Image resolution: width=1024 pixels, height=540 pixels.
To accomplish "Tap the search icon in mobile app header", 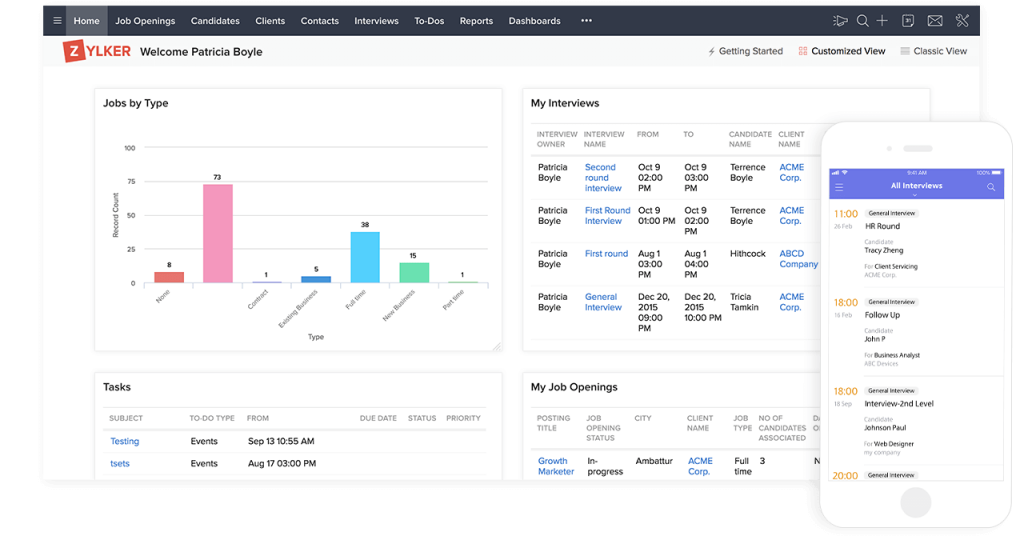I will click(x=991, y=187).
